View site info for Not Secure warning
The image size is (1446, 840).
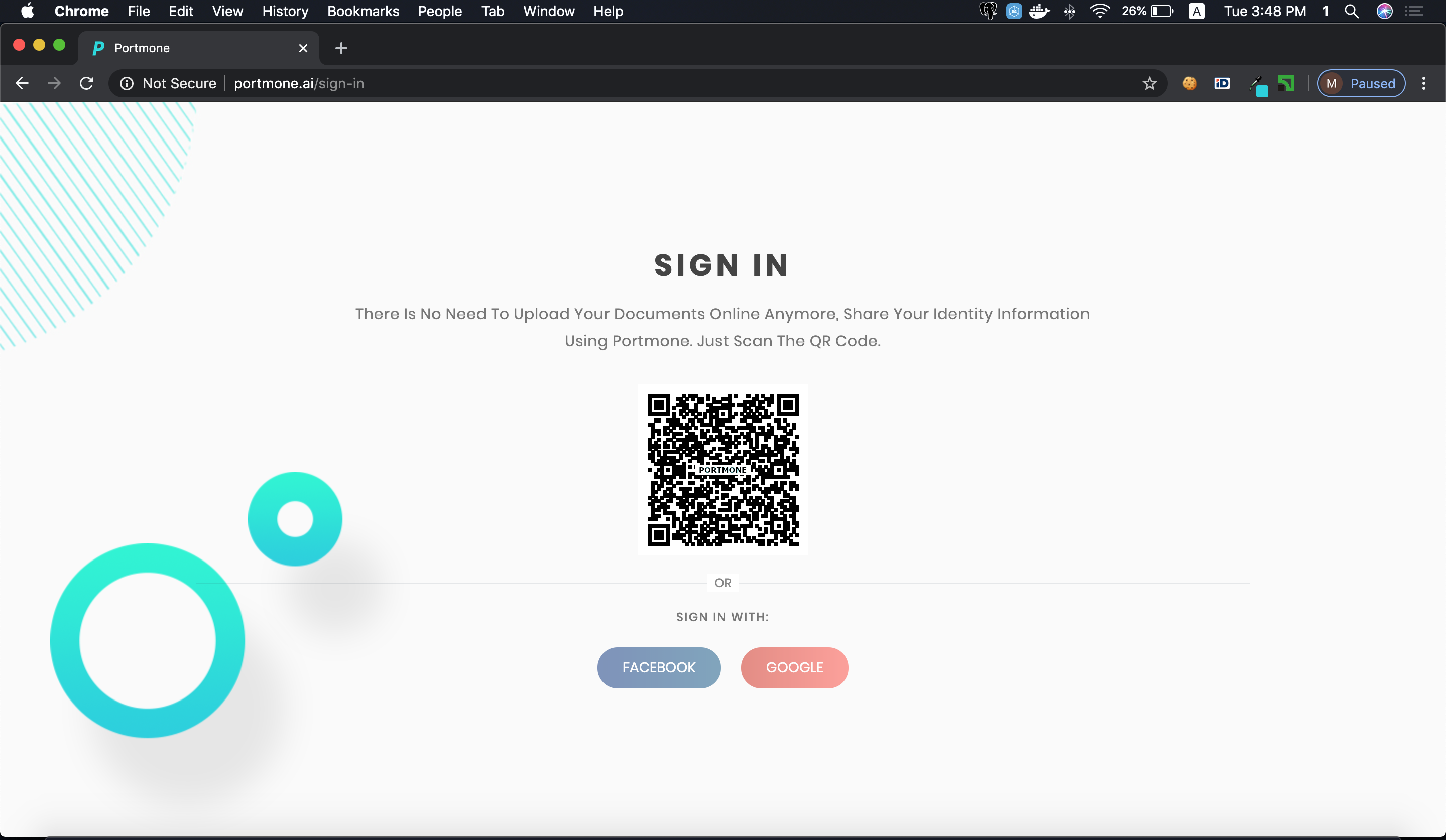coord(168,84)
